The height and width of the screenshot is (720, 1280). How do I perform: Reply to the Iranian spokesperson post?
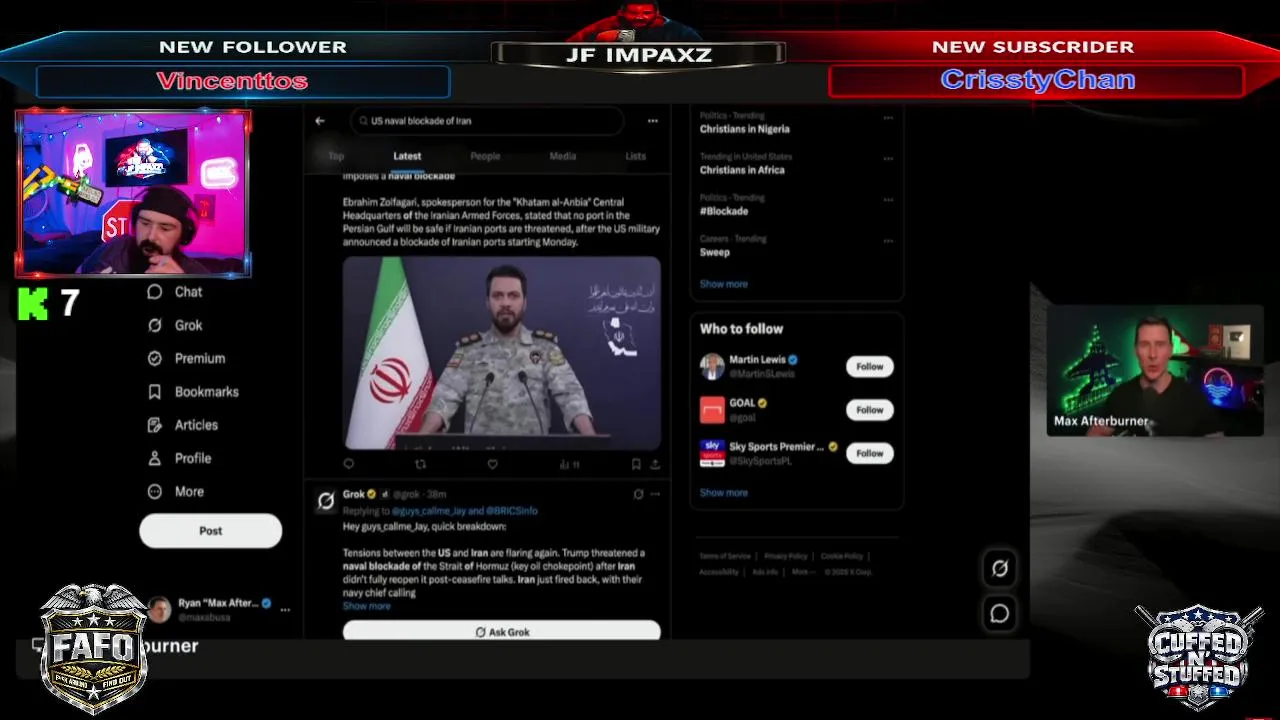coord(349,464)
